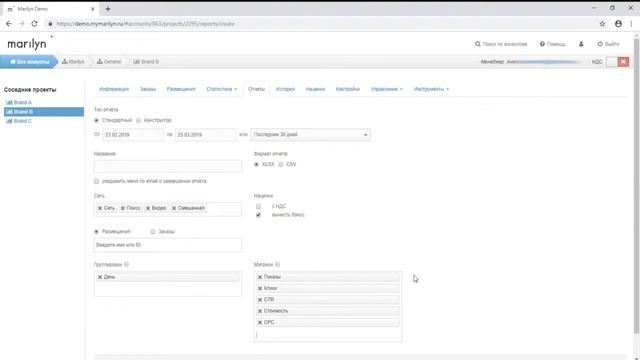Click the start date field 23.02.2019
The image size is (640, 360).
(x=133, y=135)
